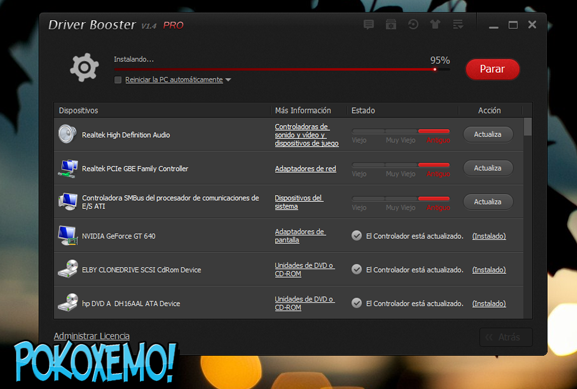Close the Driver Booster window
Image resolution: width=577 pixels, height=389 pixels.
point(532,24)
